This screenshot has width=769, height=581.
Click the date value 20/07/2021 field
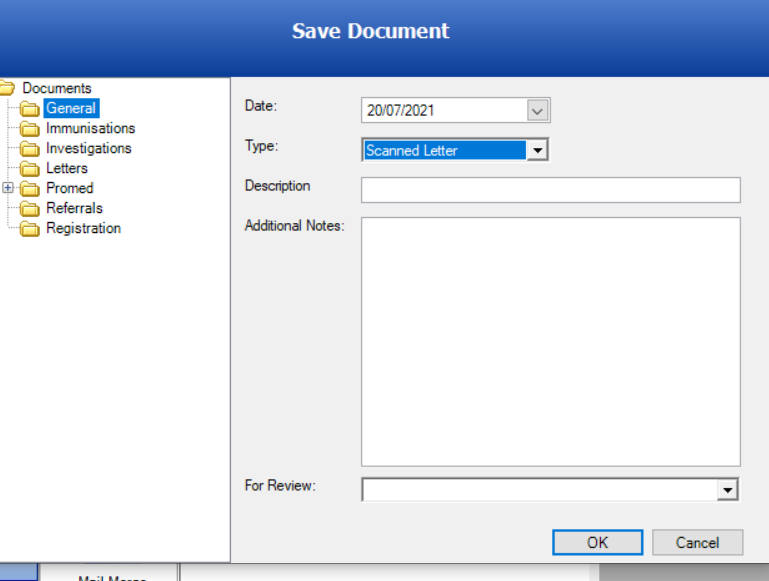(440, 110)
